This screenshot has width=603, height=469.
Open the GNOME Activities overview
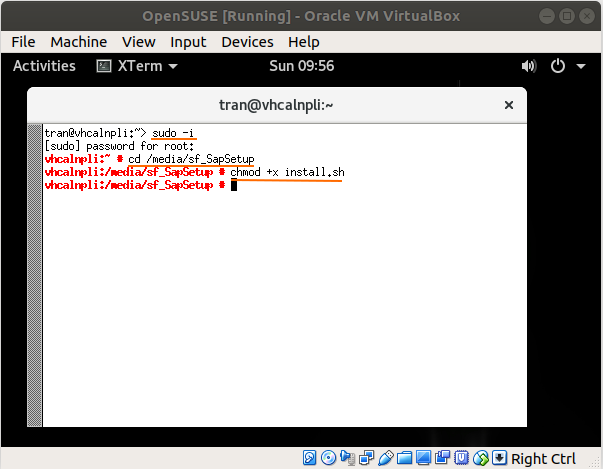point(44,66)
